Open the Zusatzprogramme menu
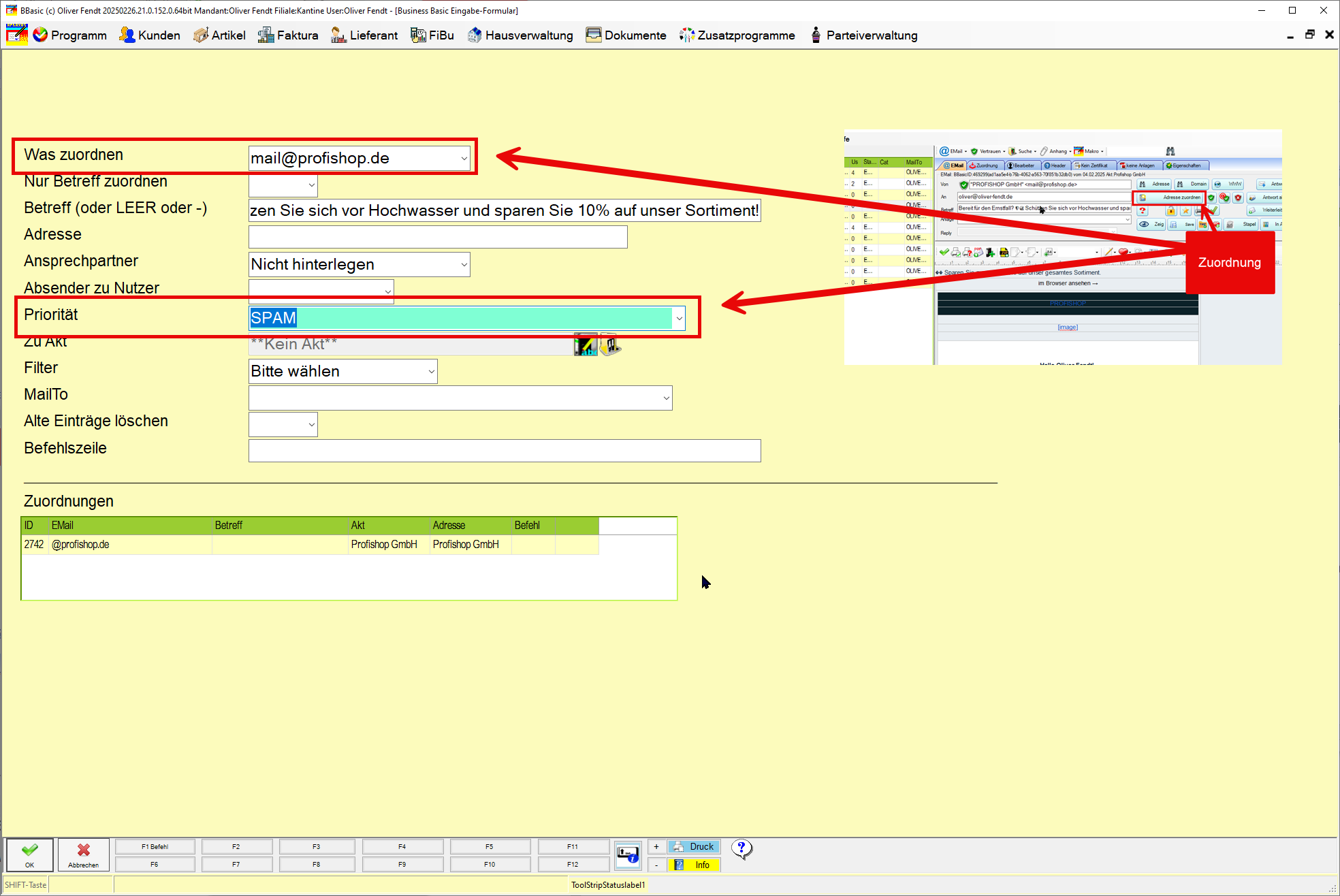 click(737, 35)
